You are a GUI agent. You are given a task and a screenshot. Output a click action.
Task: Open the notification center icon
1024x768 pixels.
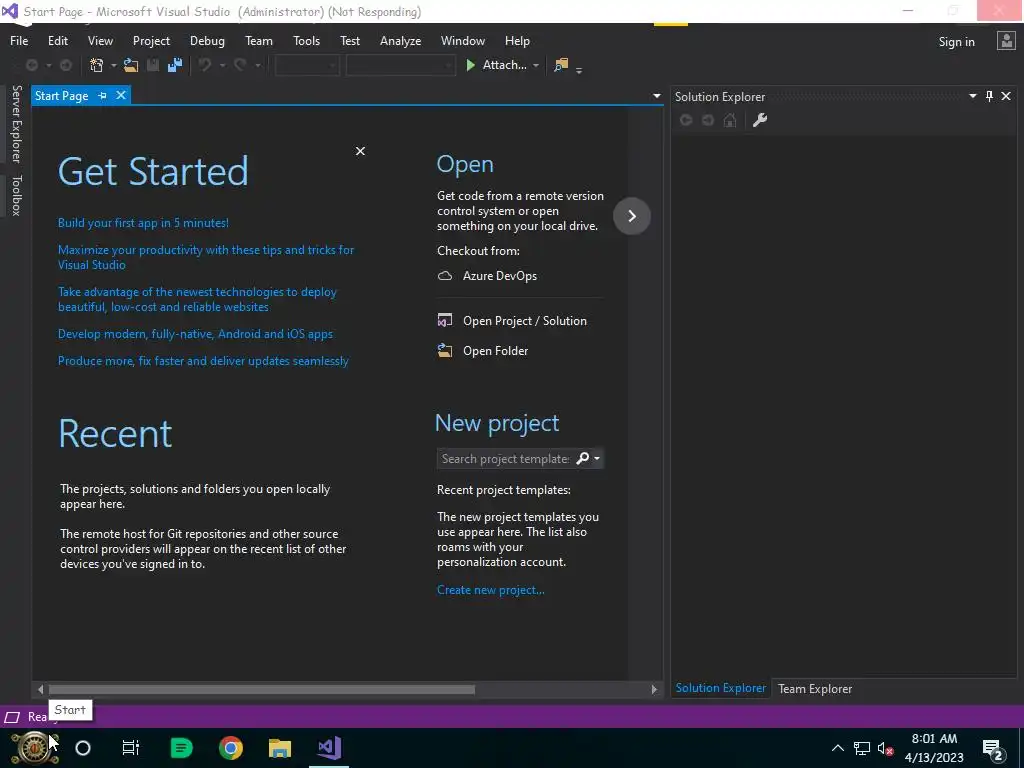point(993,750)
